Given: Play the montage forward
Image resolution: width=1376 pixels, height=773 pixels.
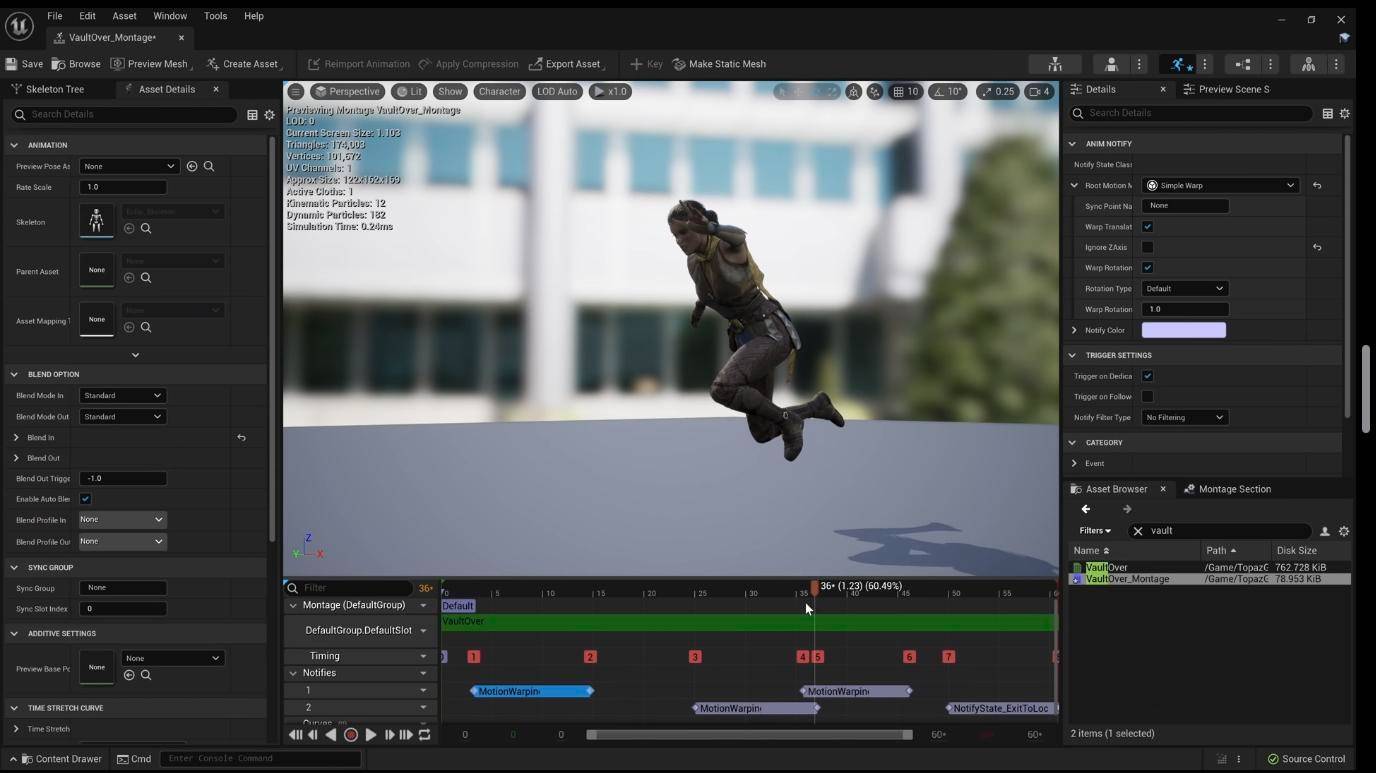Looking at the screenshot, I should click(370, 735).
